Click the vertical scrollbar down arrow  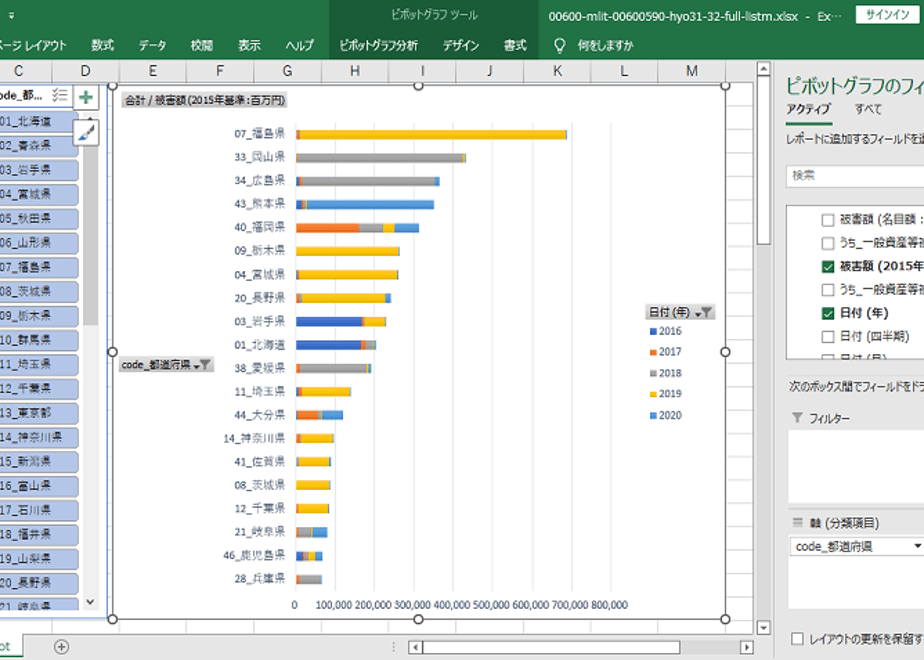763,628
